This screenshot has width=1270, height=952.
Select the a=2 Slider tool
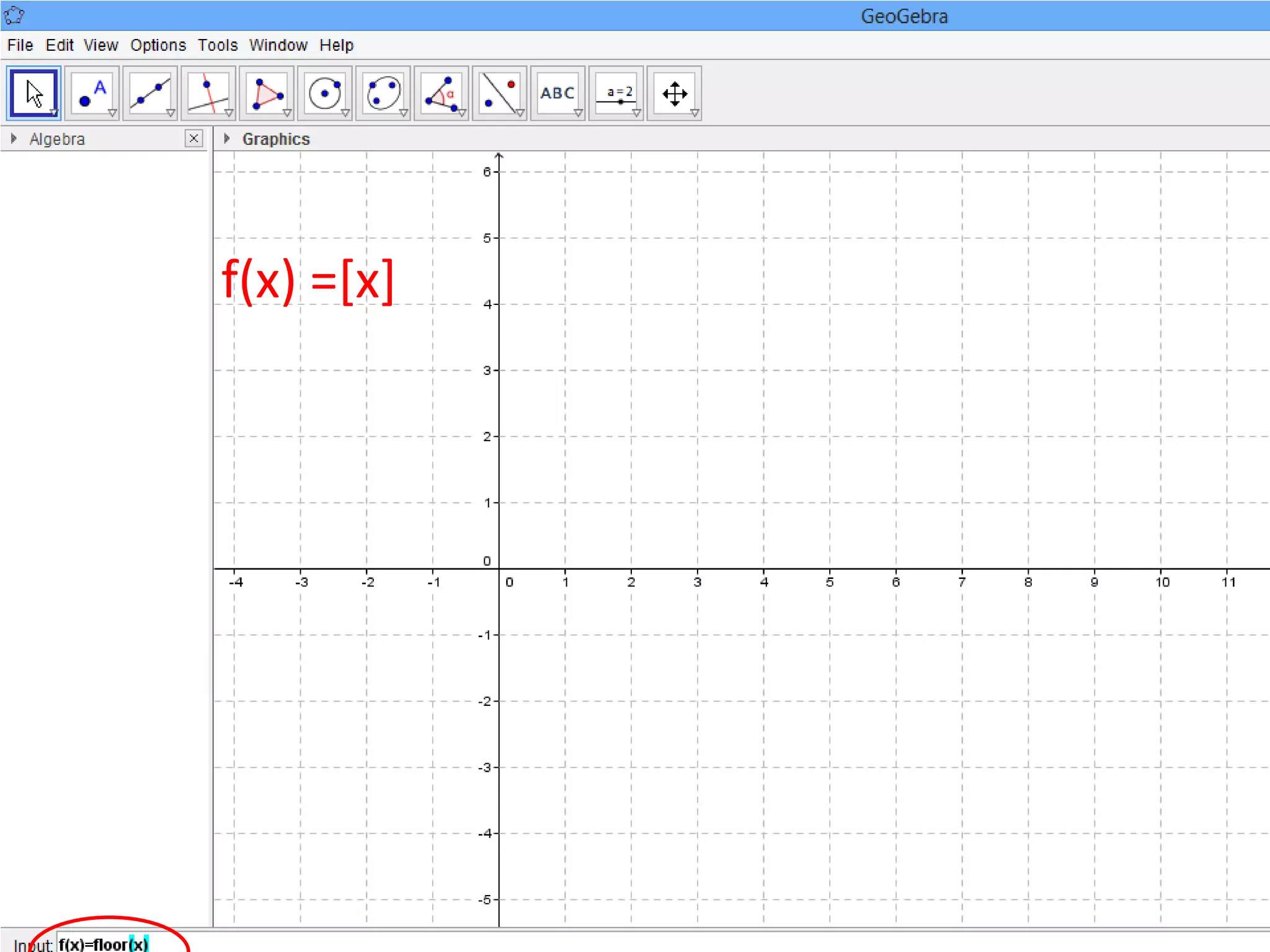tap(616, 94)
